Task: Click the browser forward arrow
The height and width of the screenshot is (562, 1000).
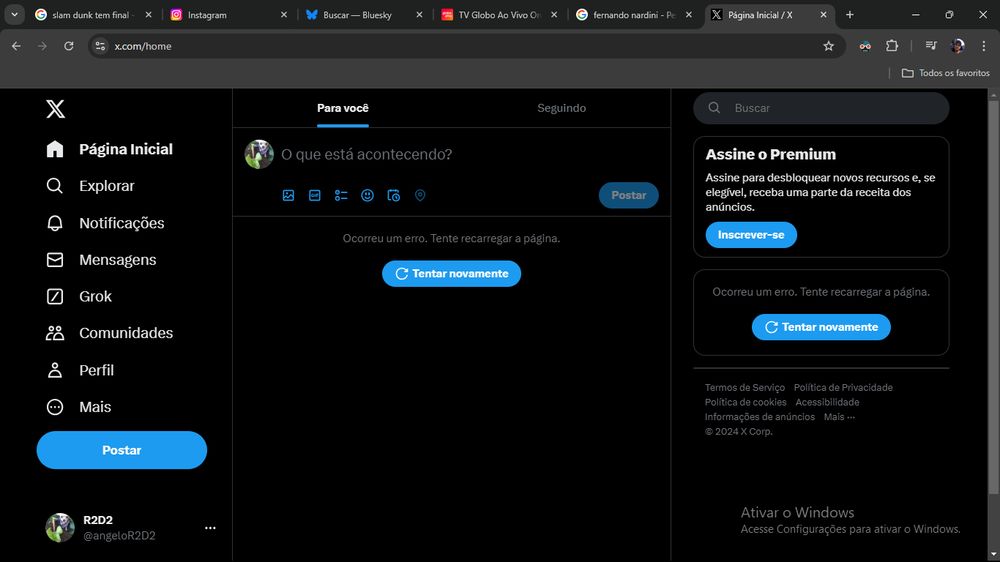Action: 42,46
